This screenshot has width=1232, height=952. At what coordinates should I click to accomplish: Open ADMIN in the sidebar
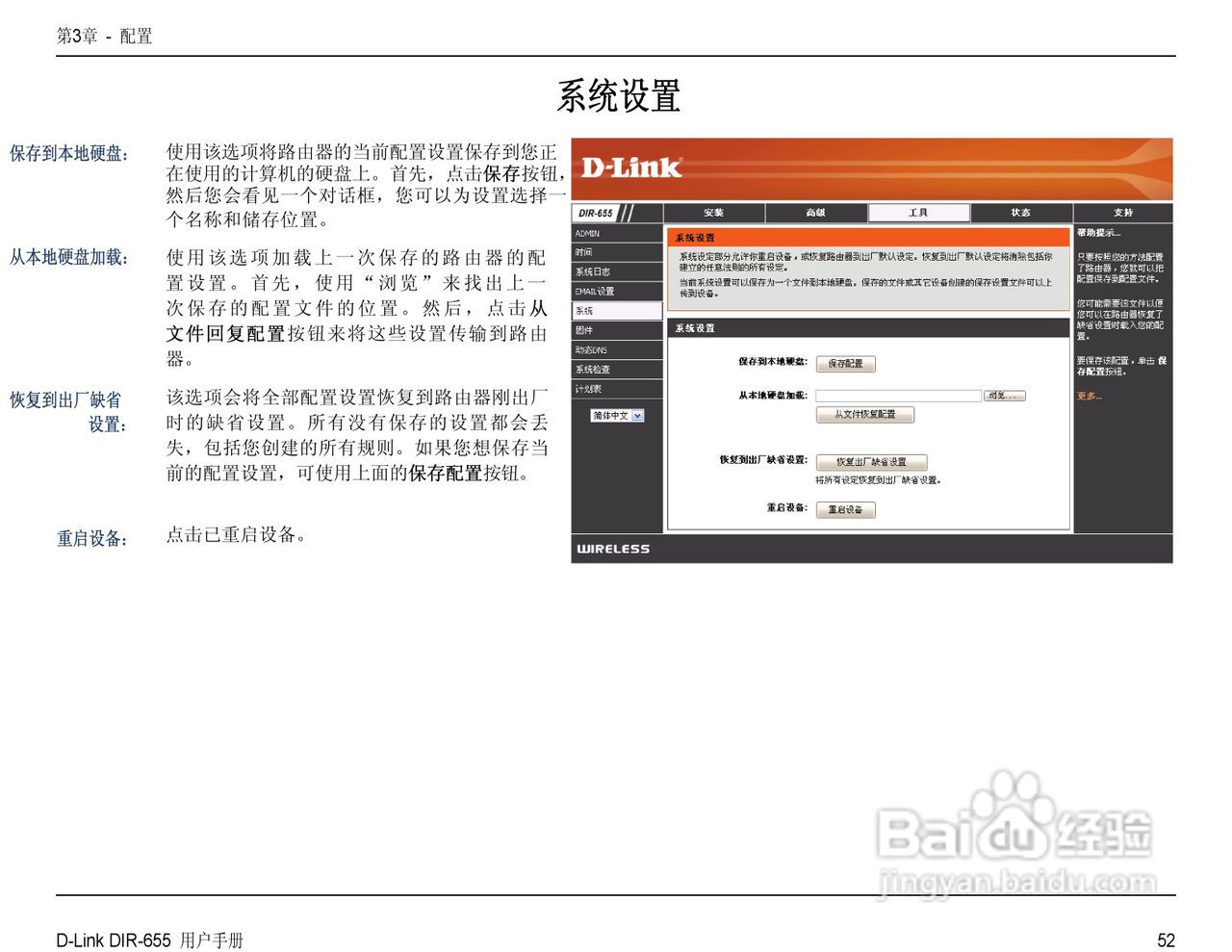coord(617,233)
